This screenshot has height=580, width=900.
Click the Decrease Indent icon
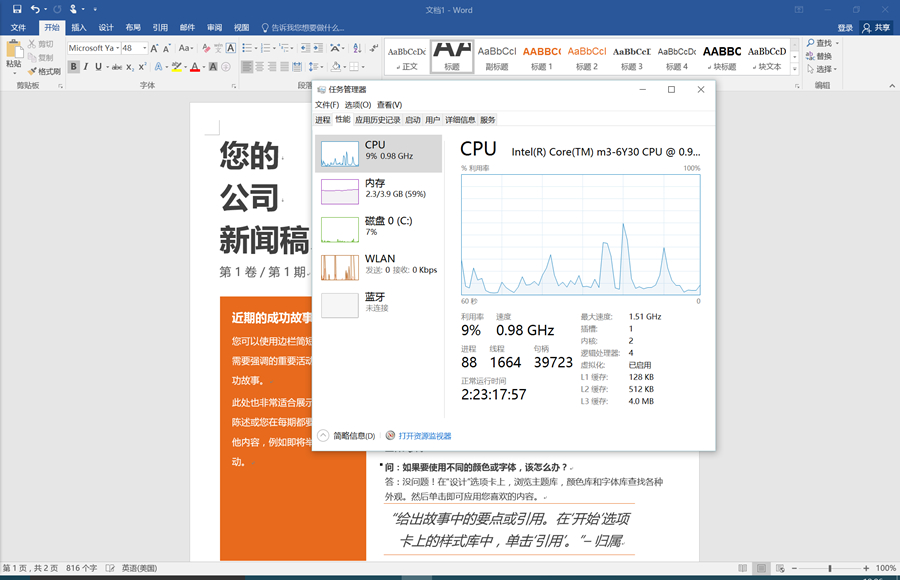(x=305, y=48)
